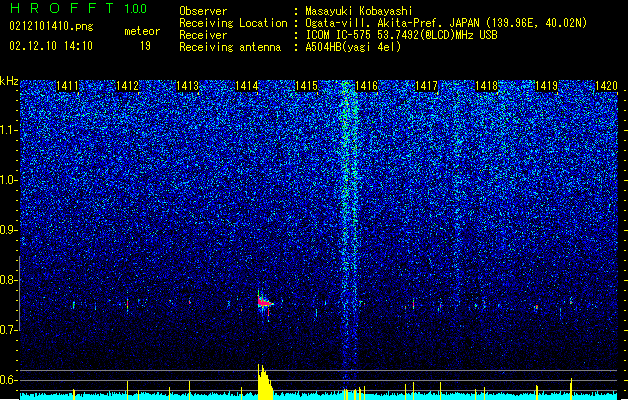Click the kHz axis unit label
This screenshot has width=629, height=400.
[x=9, y=81]
